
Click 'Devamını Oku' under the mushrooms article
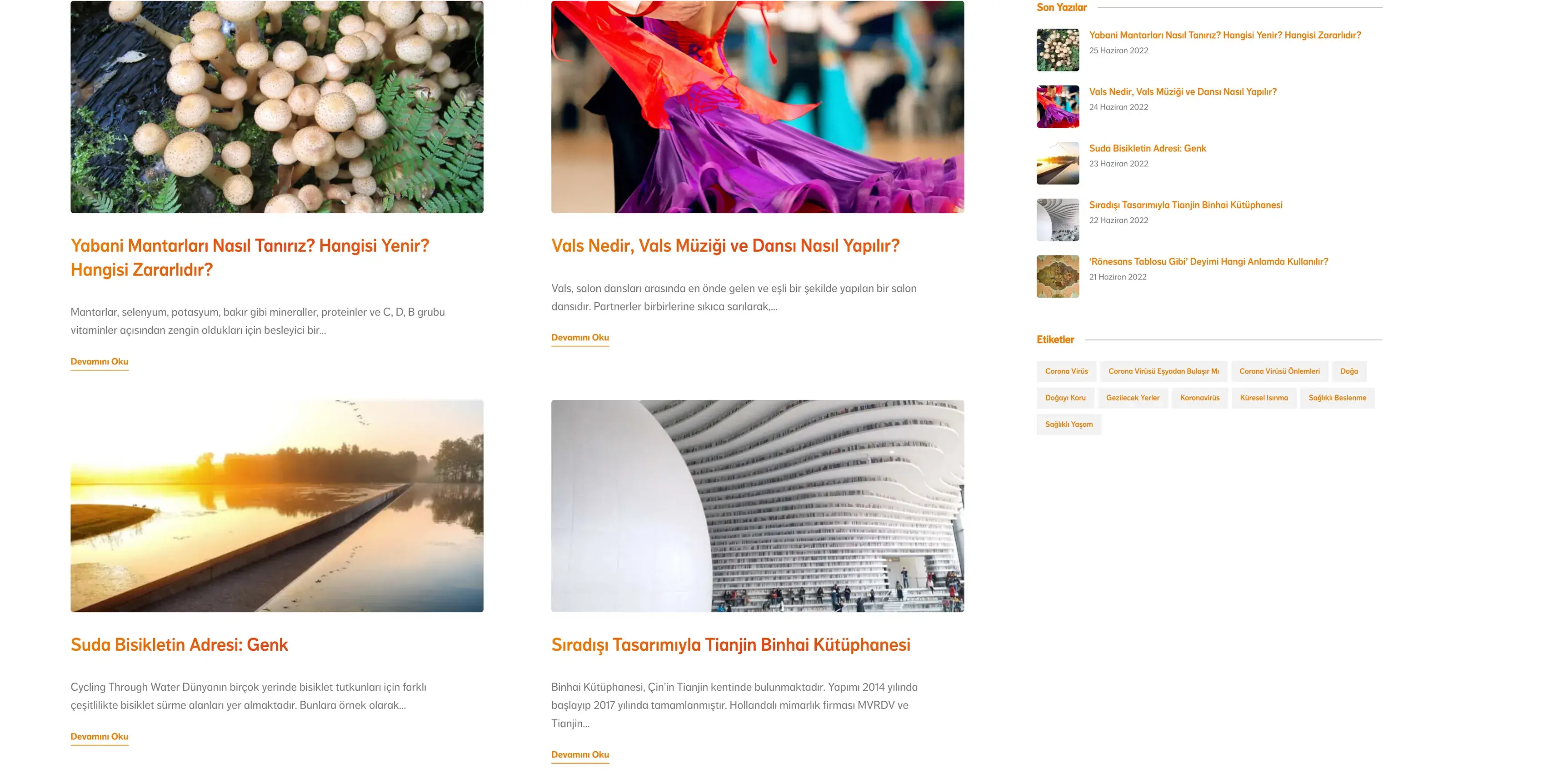(x=99, y=361)
